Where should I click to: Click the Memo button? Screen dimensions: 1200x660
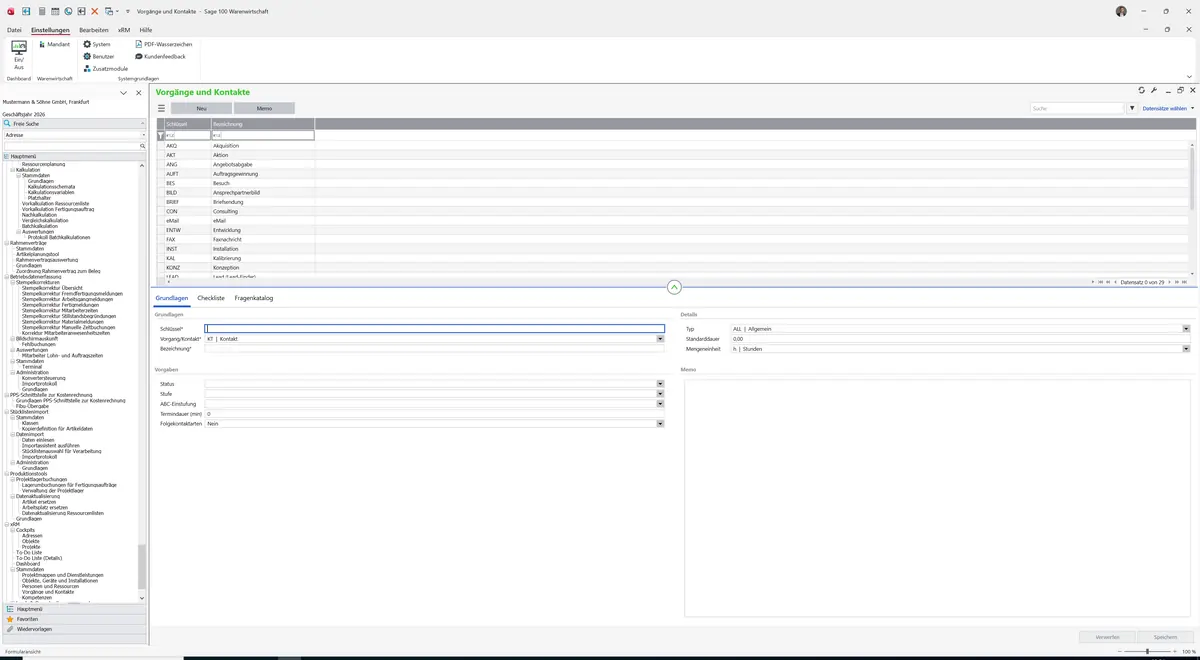point(264,108)
